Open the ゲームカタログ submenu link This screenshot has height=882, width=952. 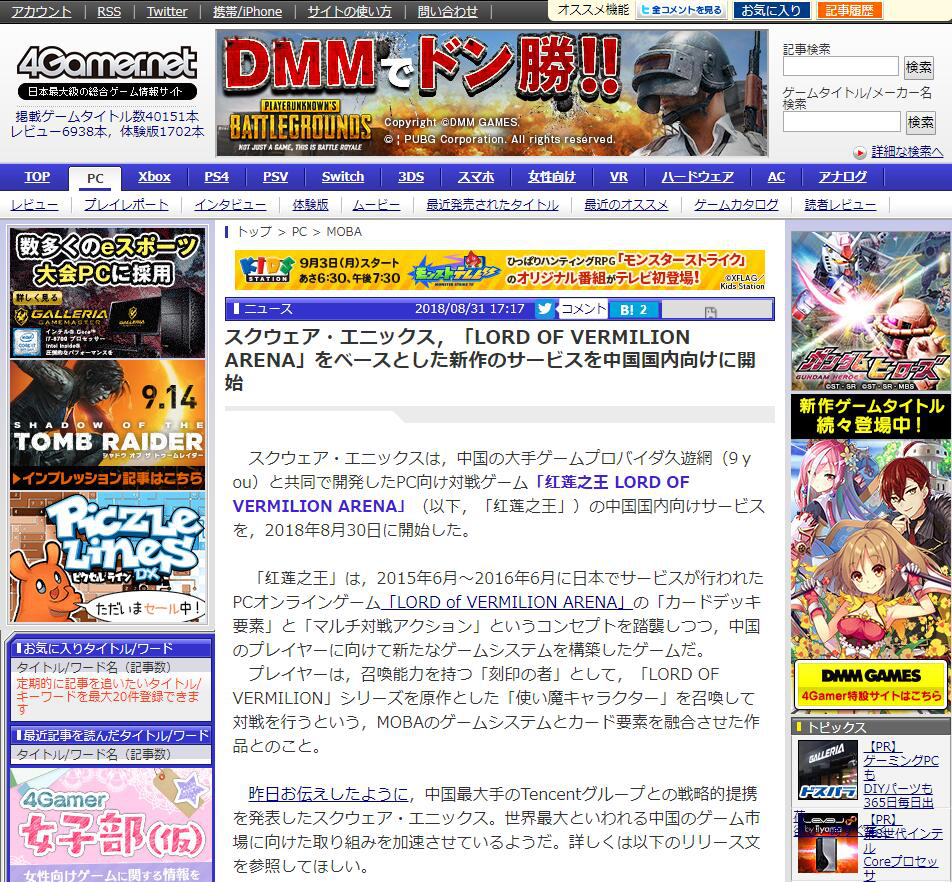pos(736,204)
